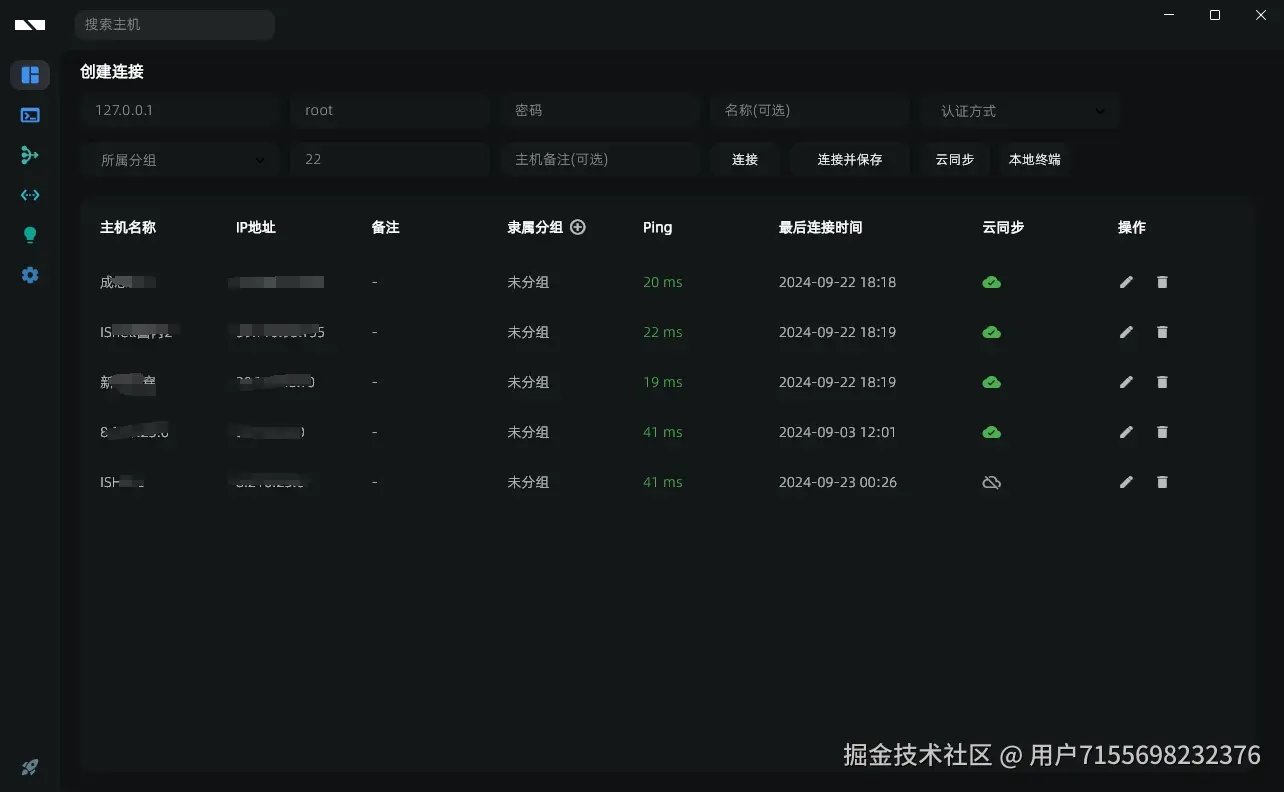This screenshot has width=1284, height=792.
Task: Click 未分组 in the 19 ms row
Action: coord(528,383)
